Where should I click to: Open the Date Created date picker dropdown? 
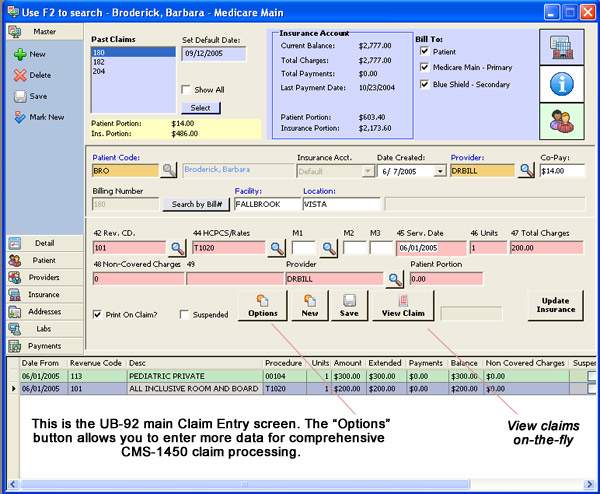click(441, 171)
